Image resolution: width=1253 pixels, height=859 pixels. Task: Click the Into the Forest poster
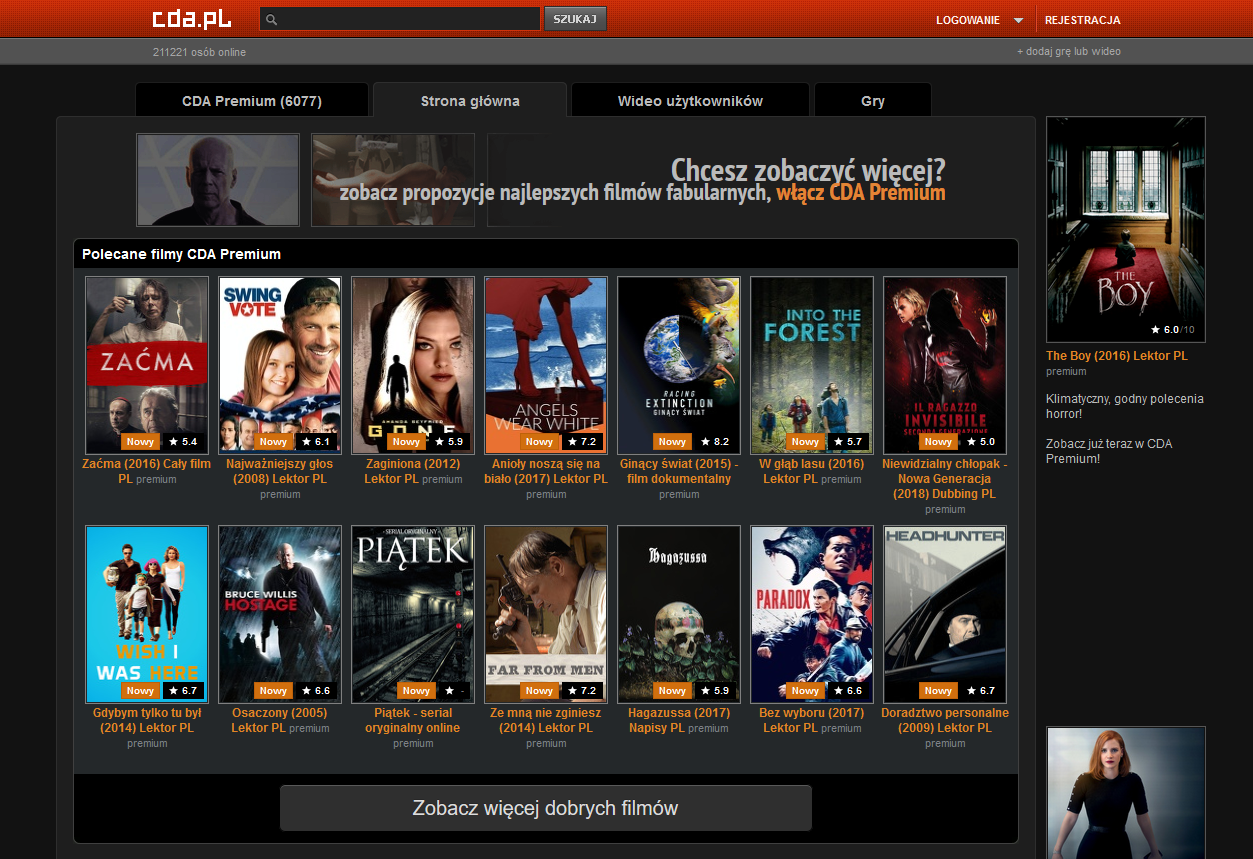[811, 365]
